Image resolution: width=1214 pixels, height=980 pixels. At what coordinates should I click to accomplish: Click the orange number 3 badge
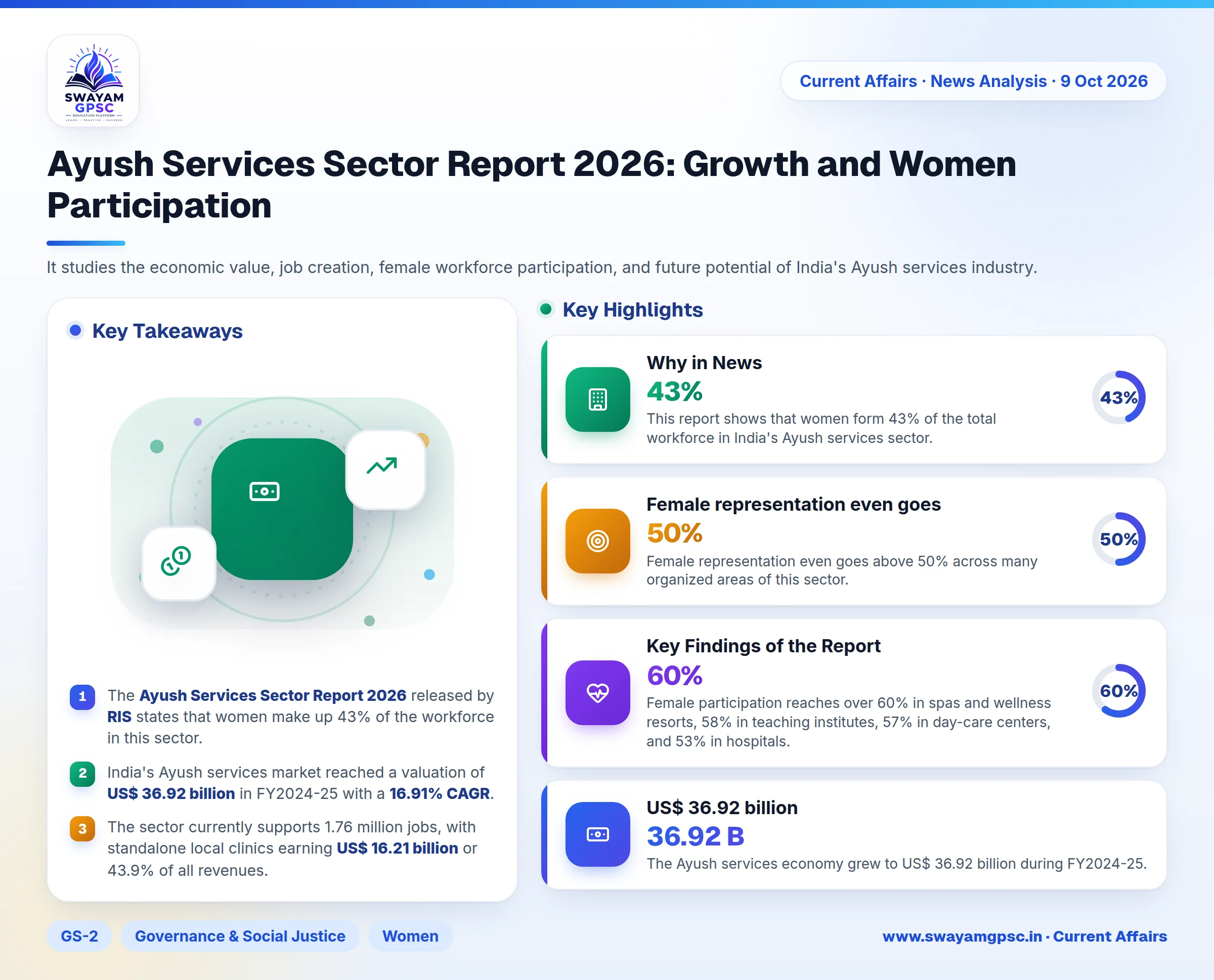point(82,828)
